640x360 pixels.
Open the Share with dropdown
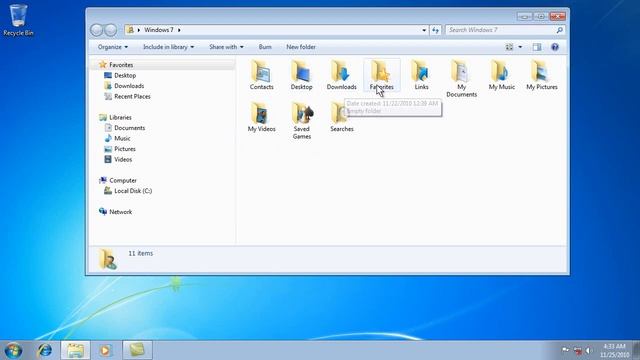[x=226, y=47]
